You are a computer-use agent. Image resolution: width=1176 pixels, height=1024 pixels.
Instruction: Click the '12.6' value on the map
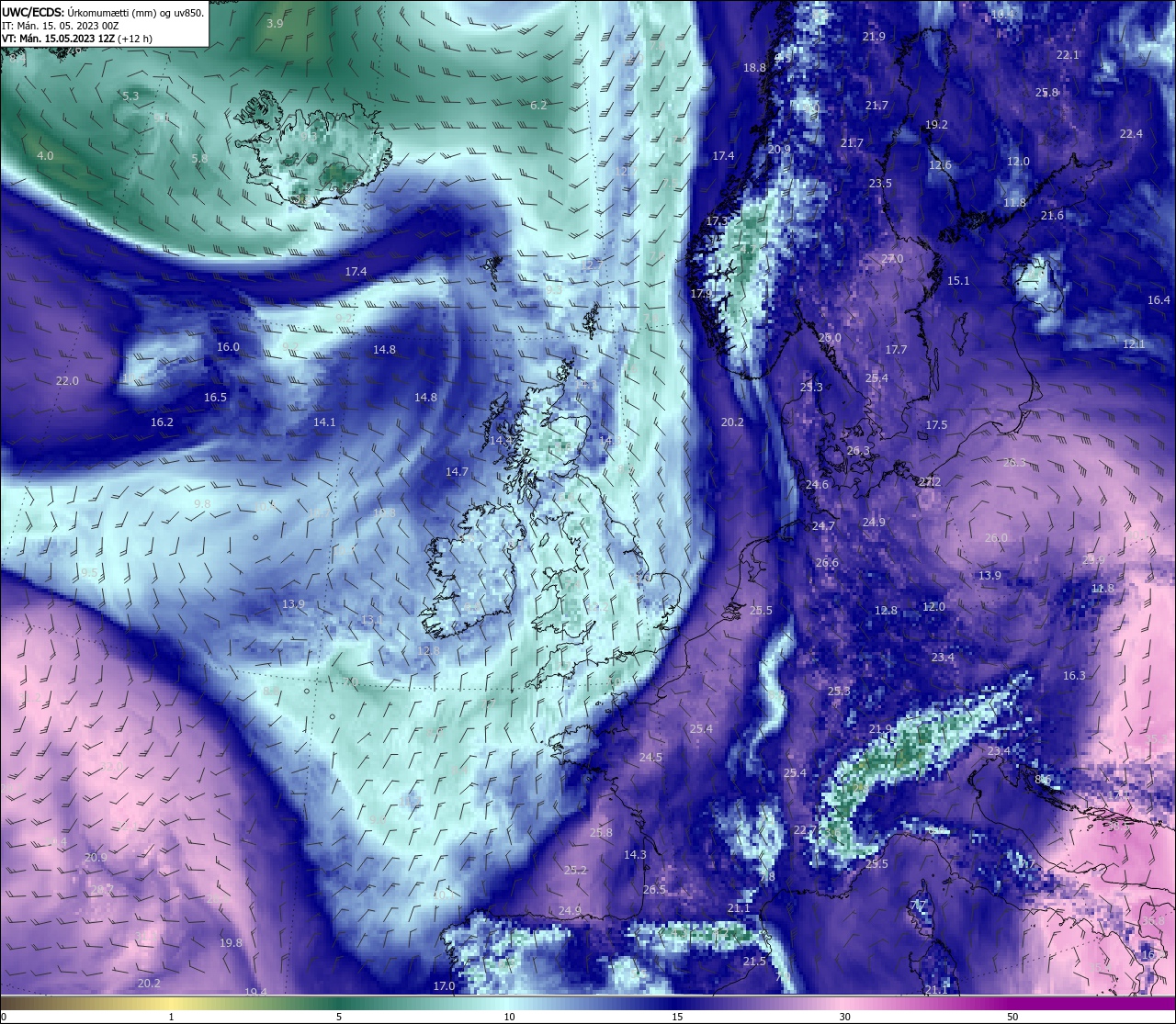click(x=940, y=165)
